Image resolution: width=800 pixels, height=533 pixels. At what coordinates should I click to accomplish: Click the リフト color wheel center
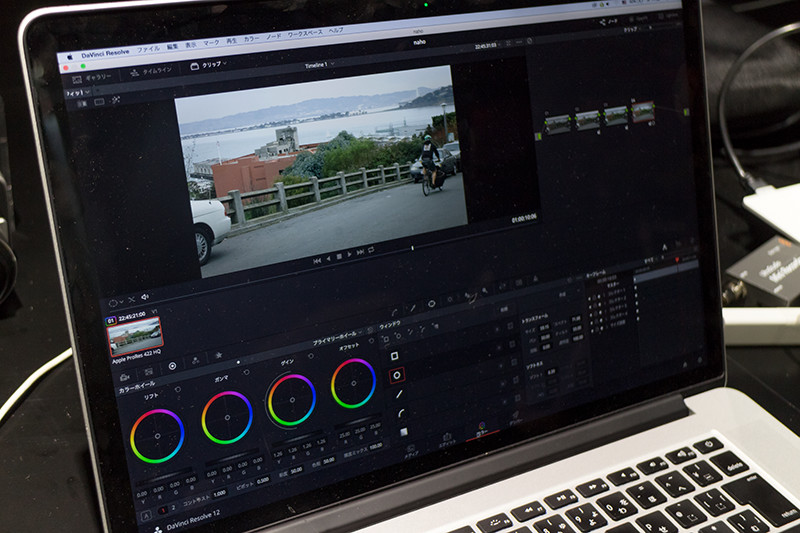[157, 436]
